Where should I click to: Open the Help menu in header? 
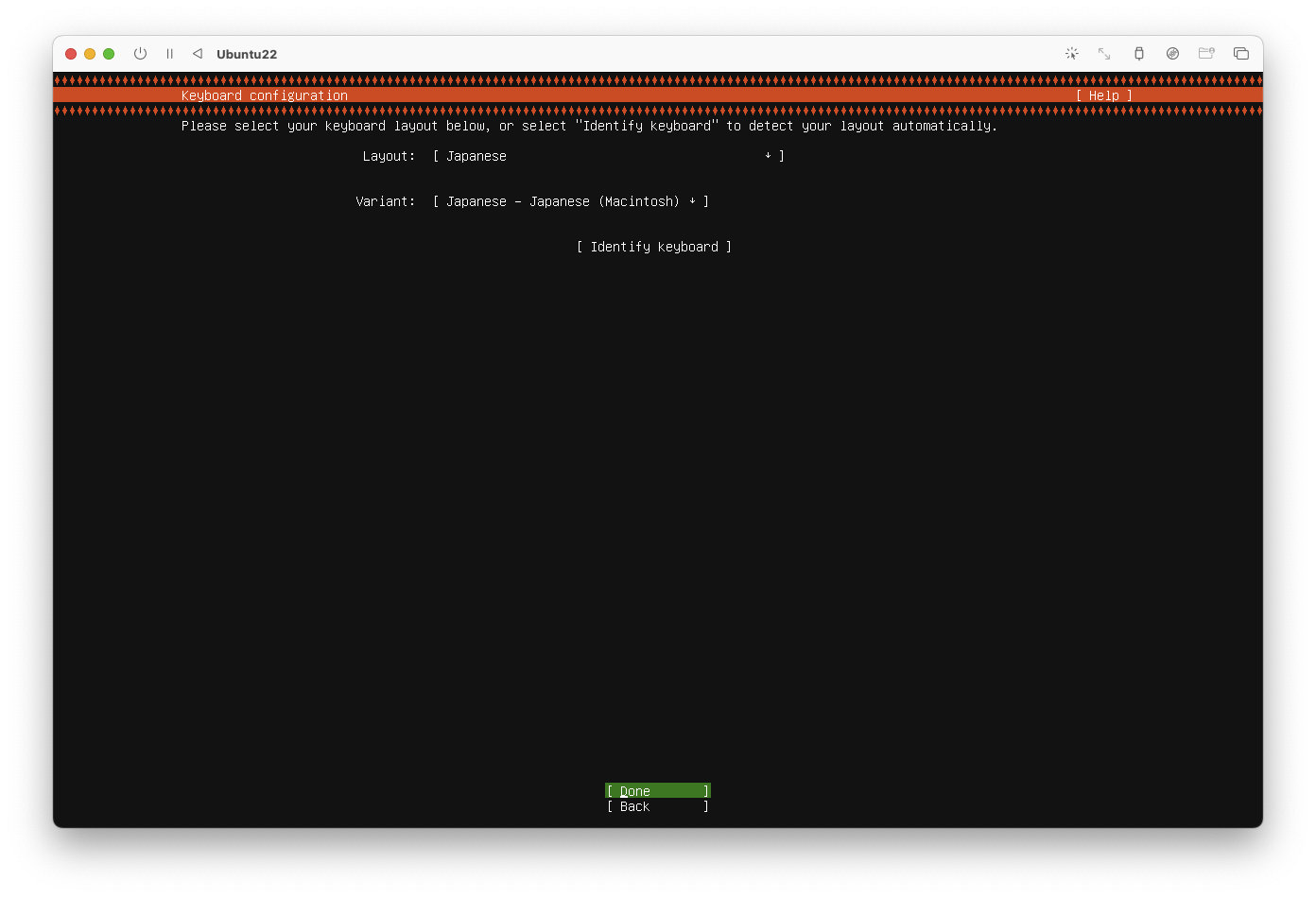(1104, 95)
